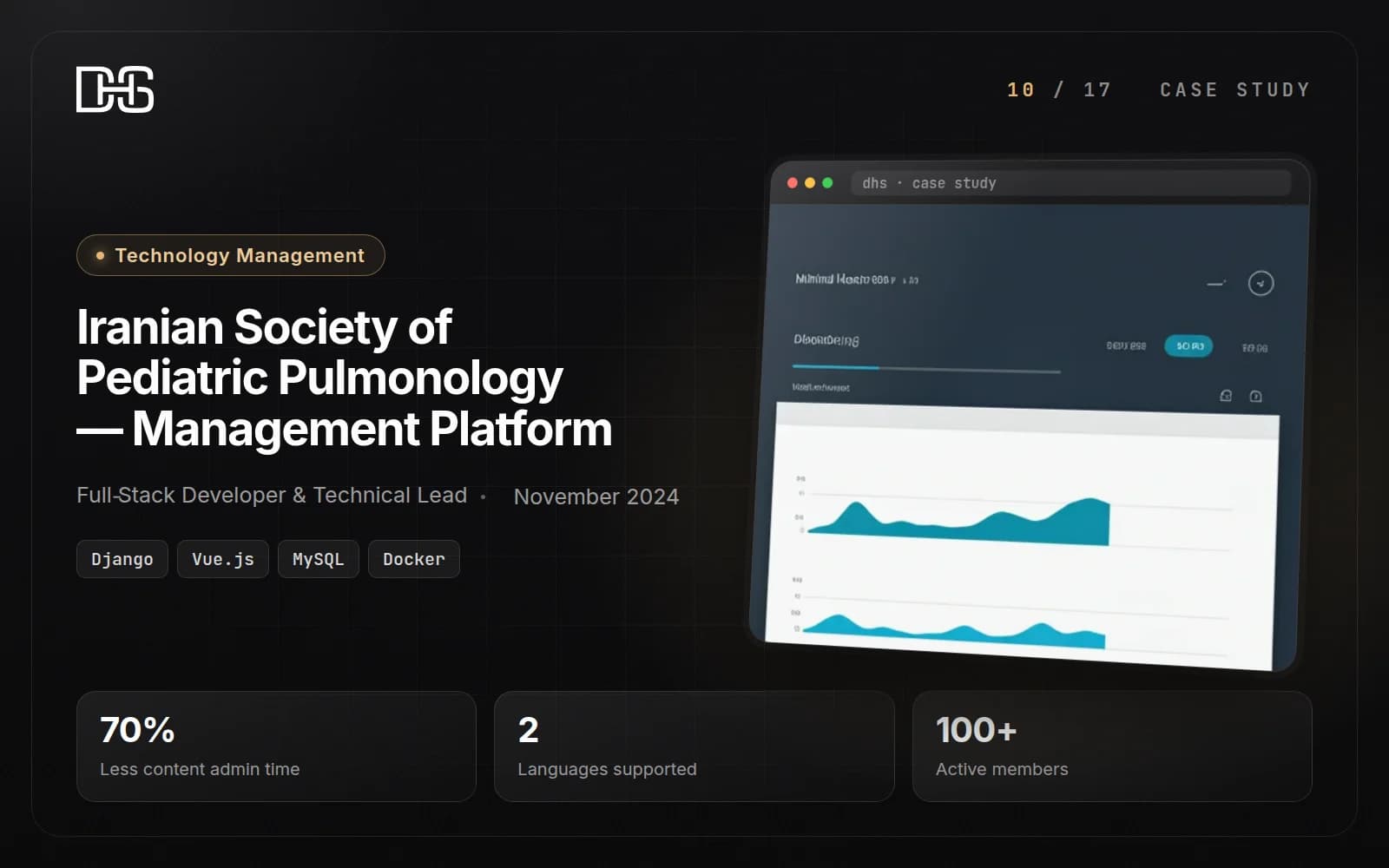Click the green dot in the mockup title bar

pyautogui.click(x=827, y=182)
